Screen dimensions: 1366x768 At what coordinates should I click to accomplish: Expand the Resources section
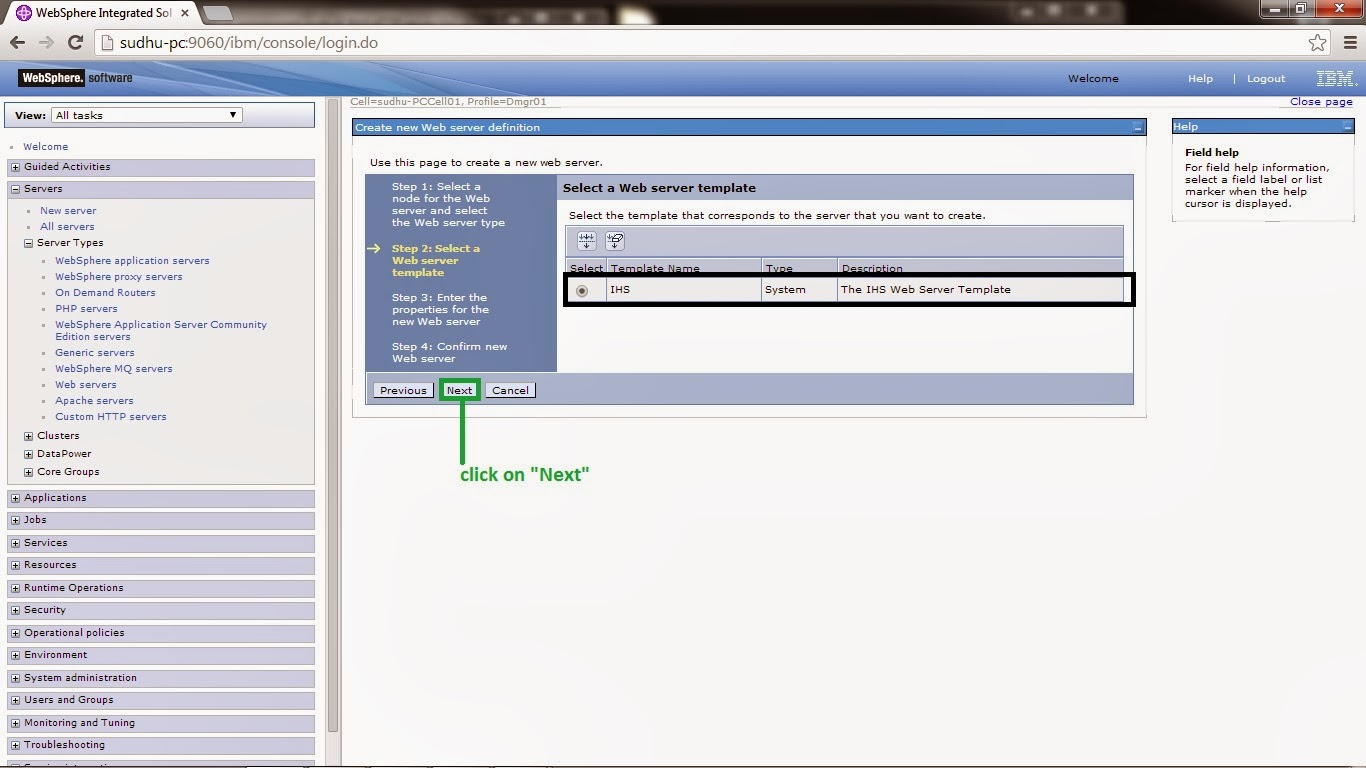(x=16, y=565)
